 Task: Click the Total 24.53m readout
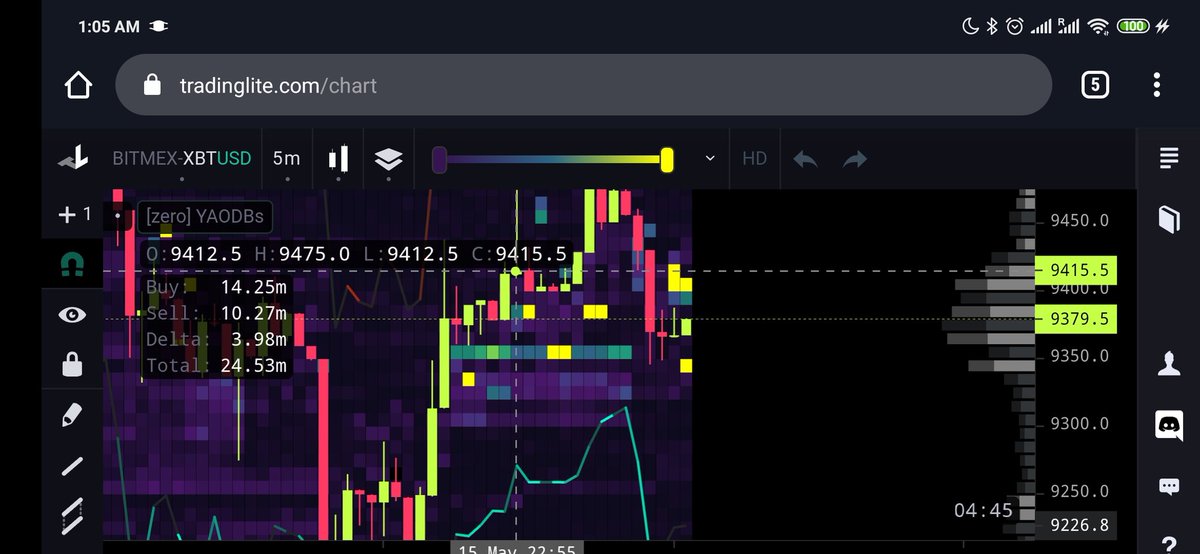point(217,366)
